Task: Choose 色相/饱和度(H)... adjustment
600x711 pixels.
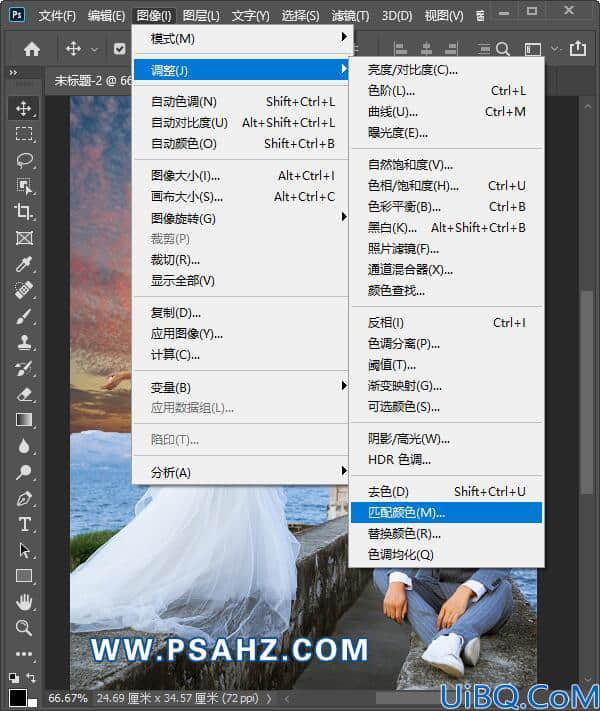Action: click(x=446, y=186)
